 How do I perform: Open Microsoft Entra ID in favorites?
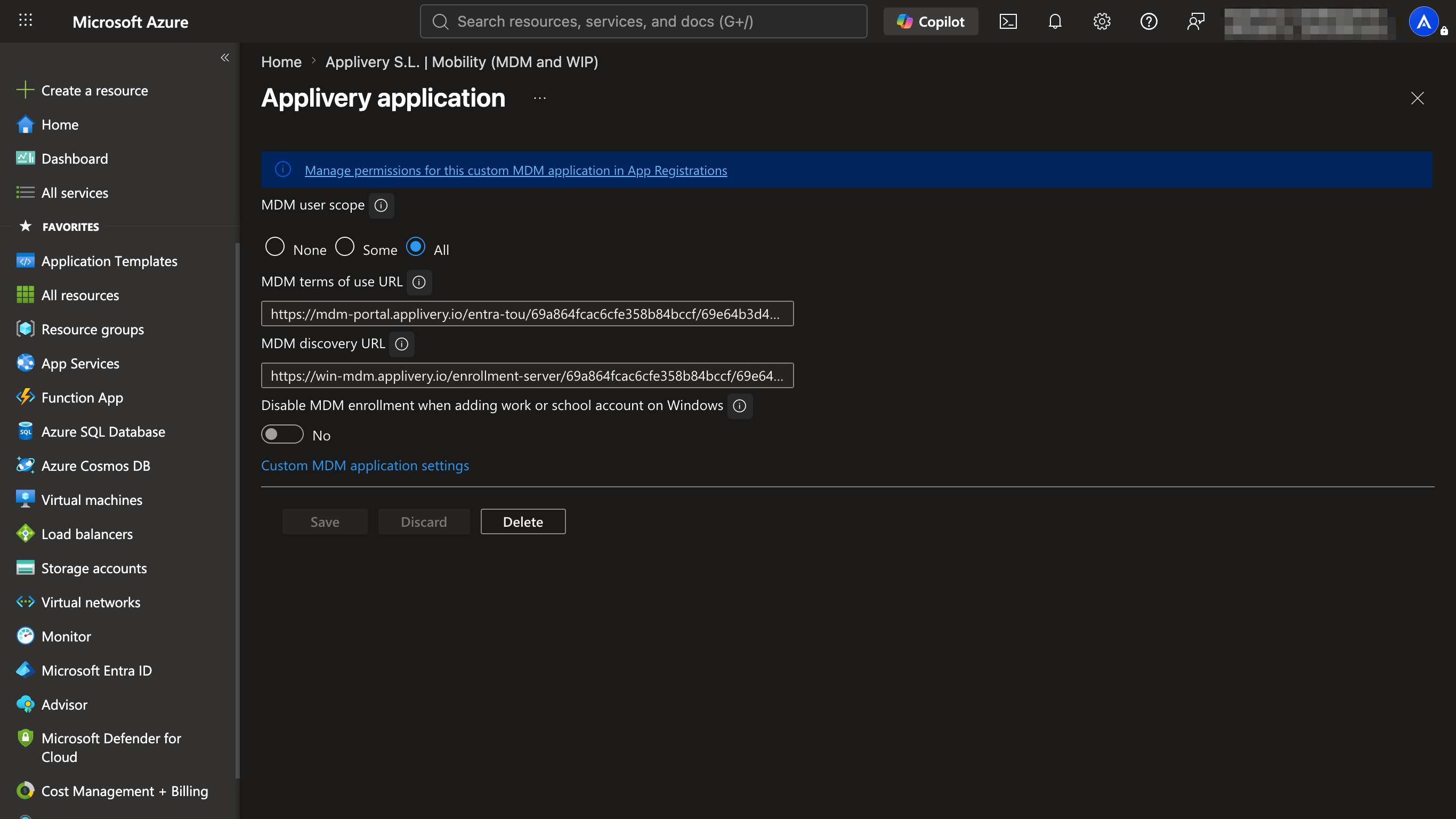pos(84,670)
